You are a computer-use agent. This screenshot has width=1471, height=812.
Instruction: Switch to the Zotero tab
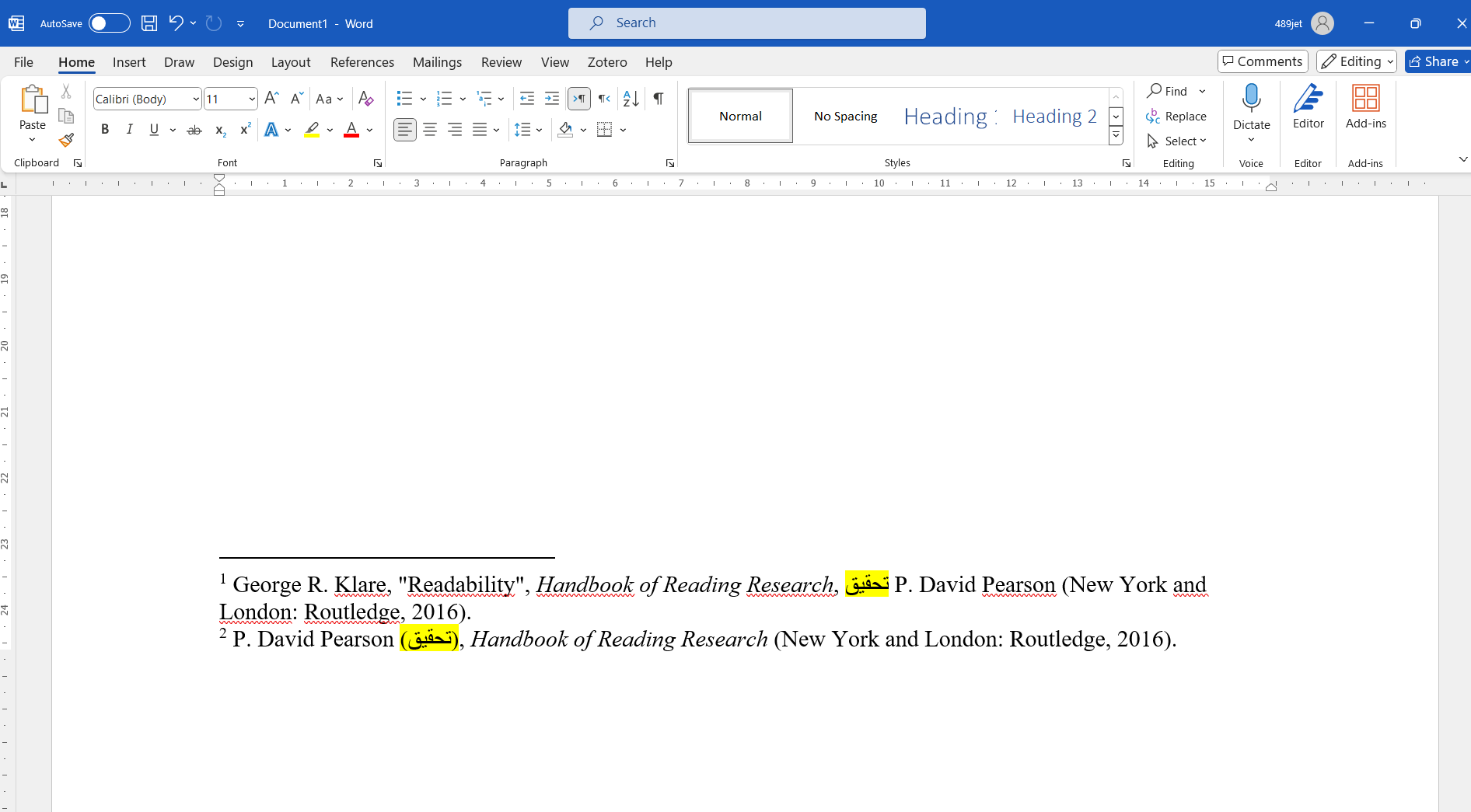607,62
